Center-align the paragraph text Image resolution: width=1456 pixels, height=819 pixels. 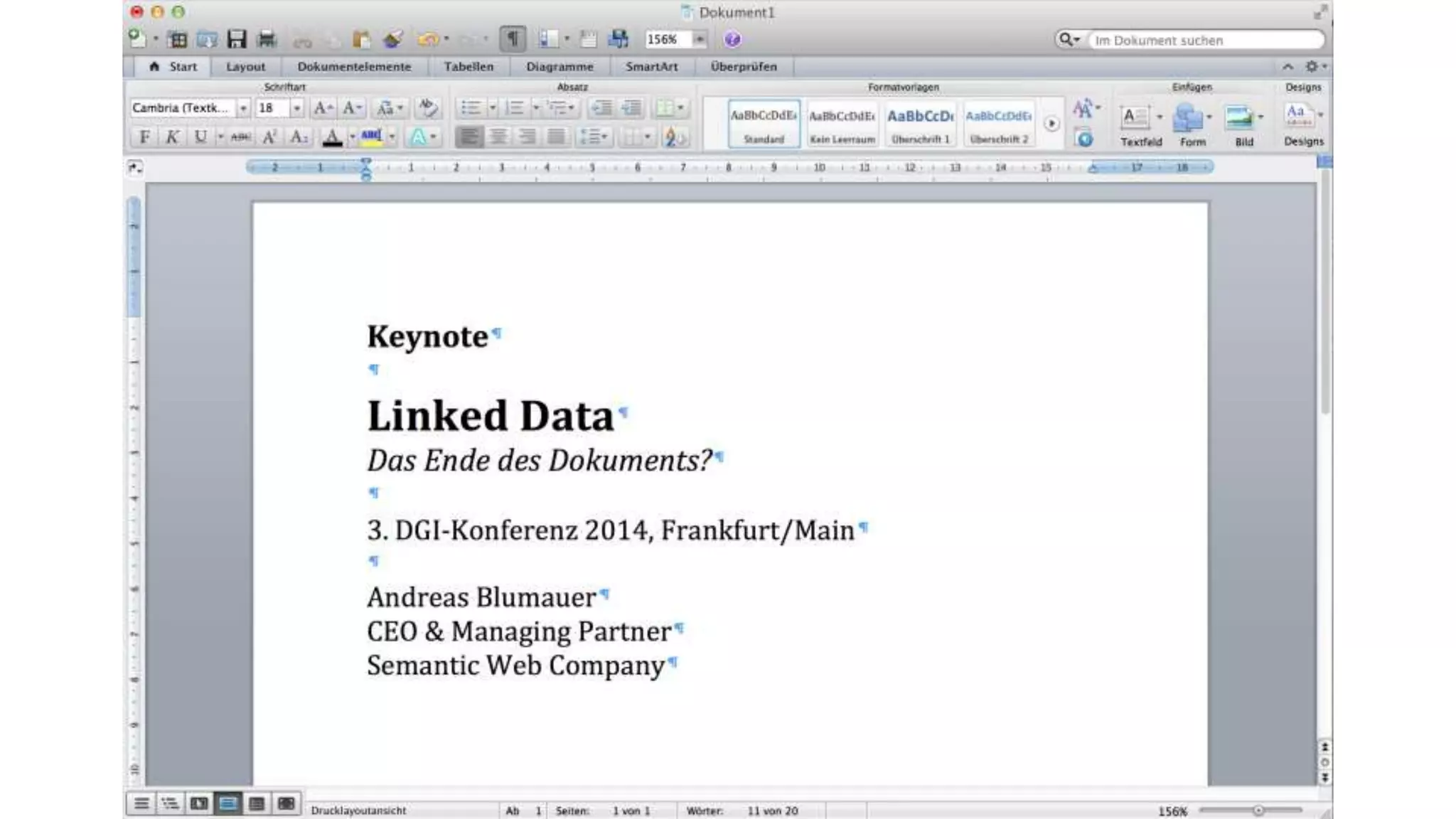click(x=498, y=136)
